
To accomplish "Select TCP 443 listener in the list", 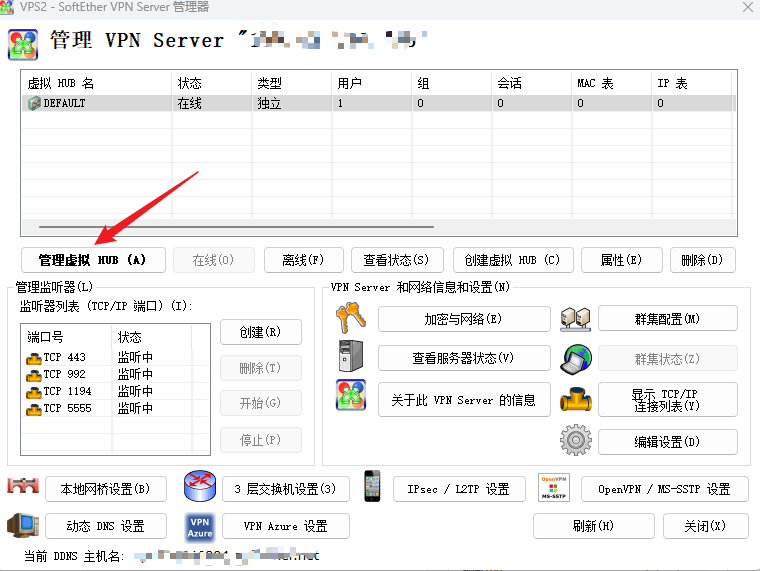I will 64,357.
